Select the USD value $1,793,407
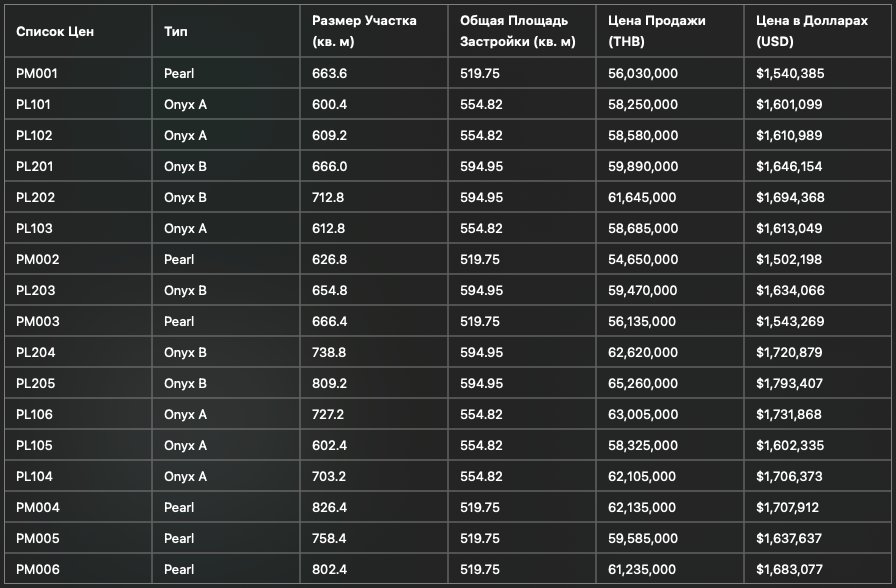The height and width of the screenshot is (588, 896). click(790, 383)
